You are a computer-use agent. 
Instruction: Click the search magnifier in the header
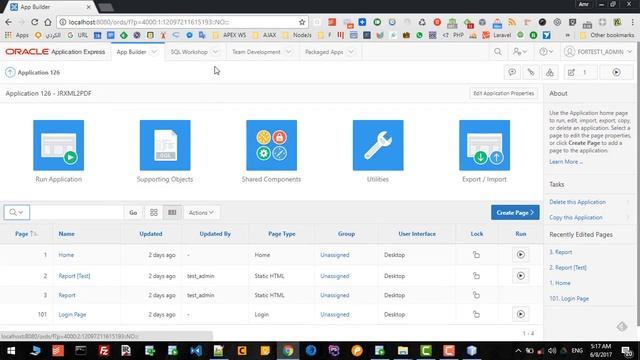[x=498, y=52]
